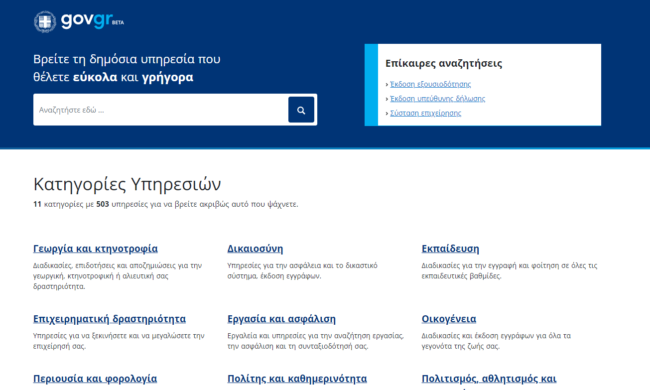Open the 'Εκπαίδευση' category

(450, 249)
